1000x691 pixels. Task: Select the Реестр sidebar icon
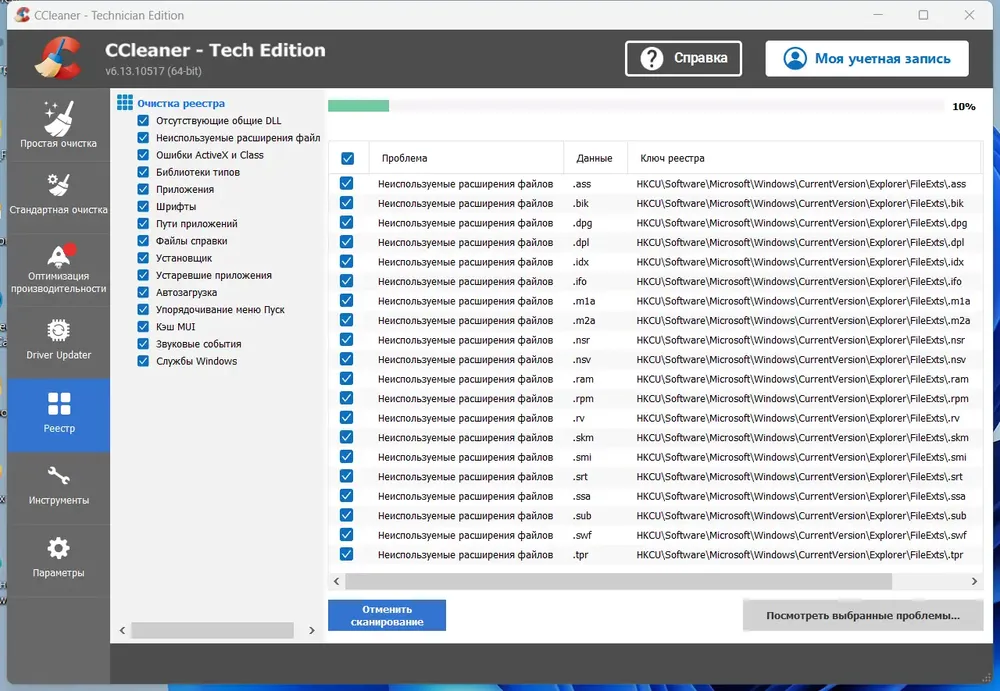click(59, 403)
